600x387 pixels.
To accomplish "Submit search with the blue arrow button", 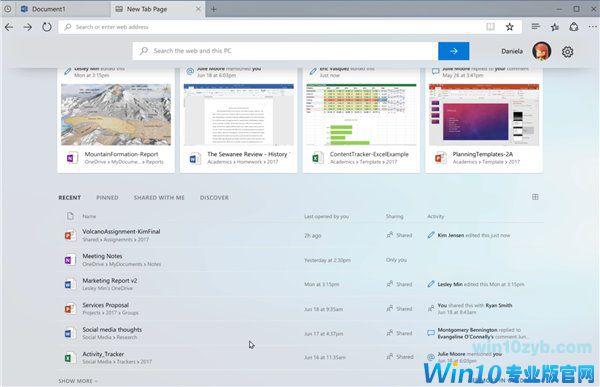I will tap(453, 51).
